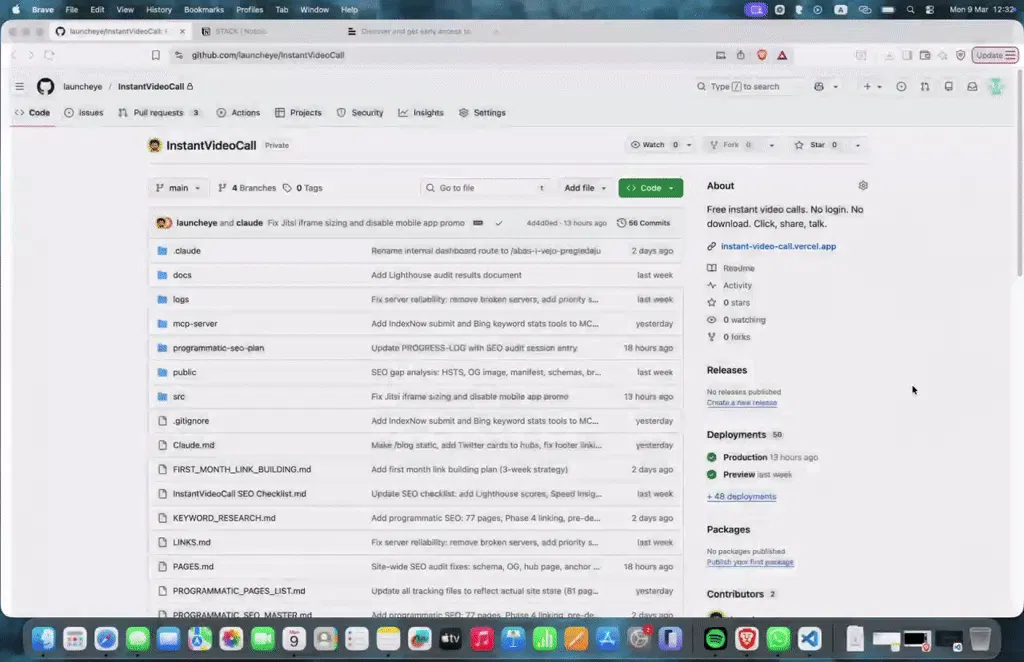Reload the page using reload icon
This screenshot has width=1024, height=662.
pyautogui.click(x=49, y=55)
